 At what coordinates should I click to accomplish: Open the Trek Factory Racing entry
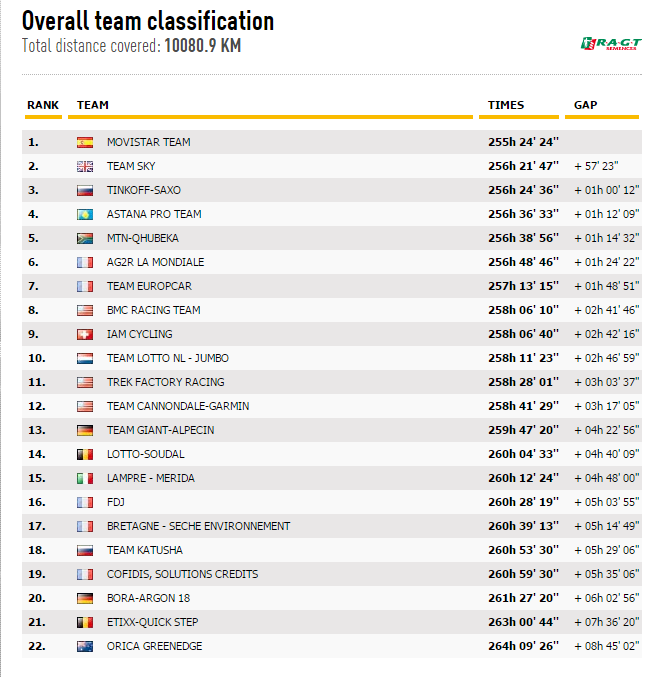[x=165, y=382]
